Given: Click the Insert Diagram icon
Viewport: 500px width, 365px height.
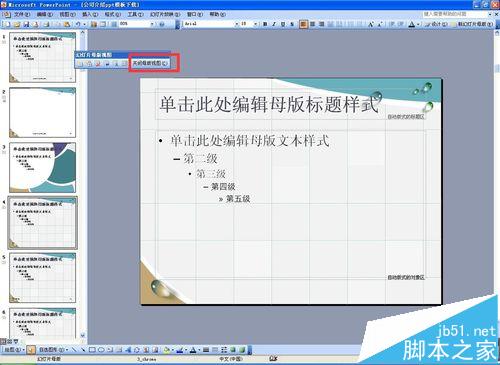Looking at the screenshot, I should pos(137,350).
